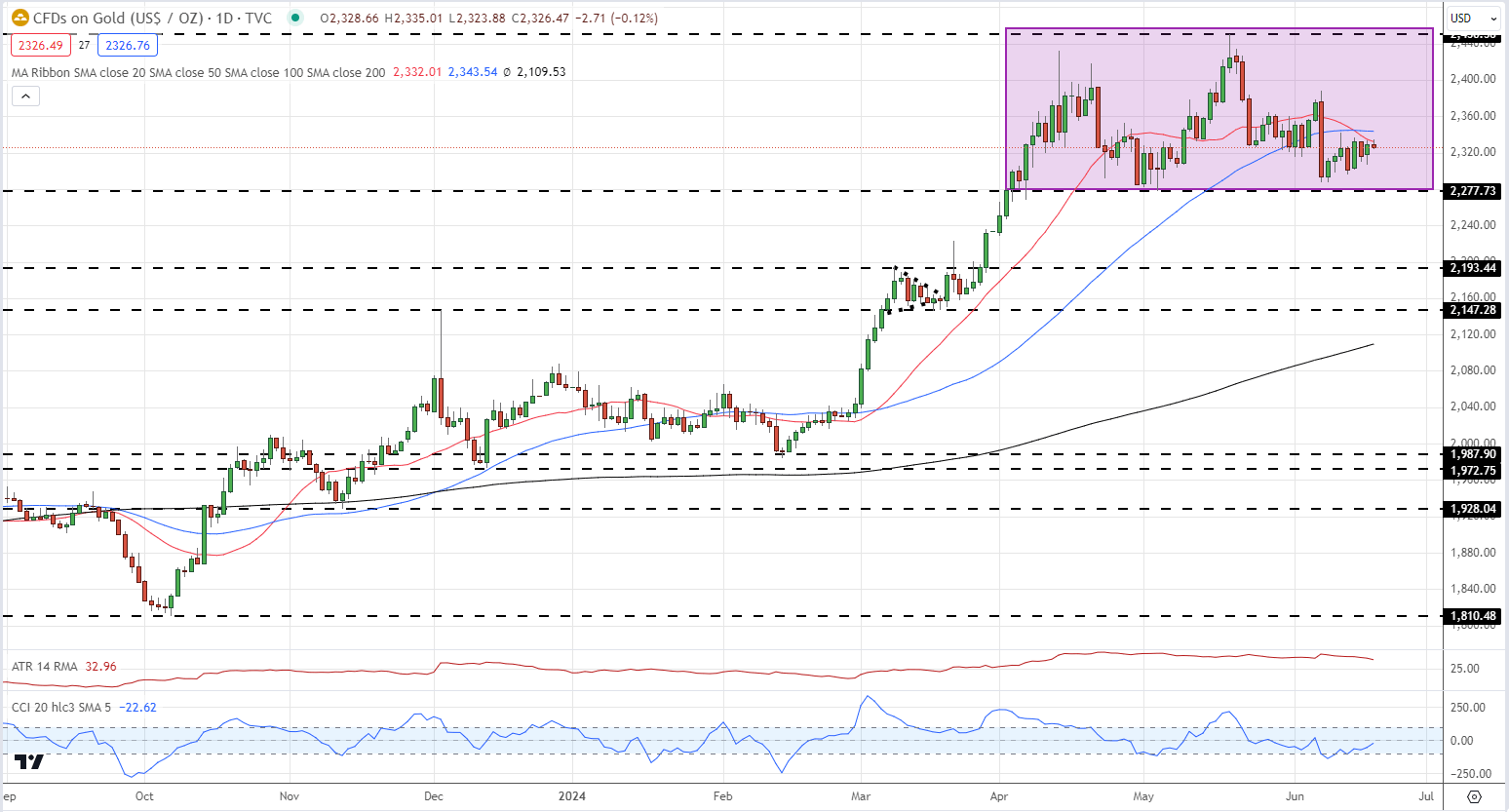Click the spread value 27

85,45
